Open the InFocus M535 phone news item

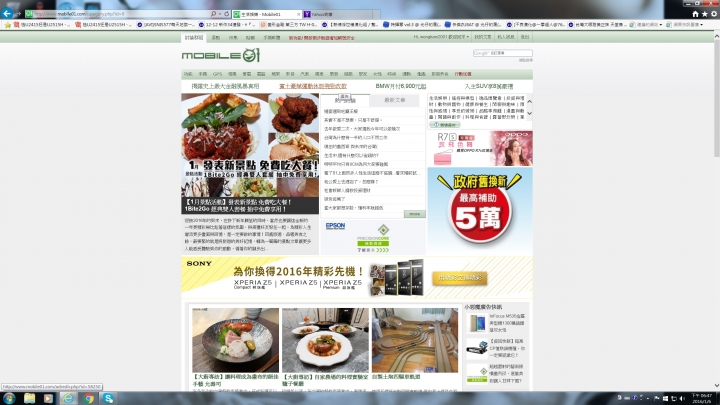pos(496,323)
